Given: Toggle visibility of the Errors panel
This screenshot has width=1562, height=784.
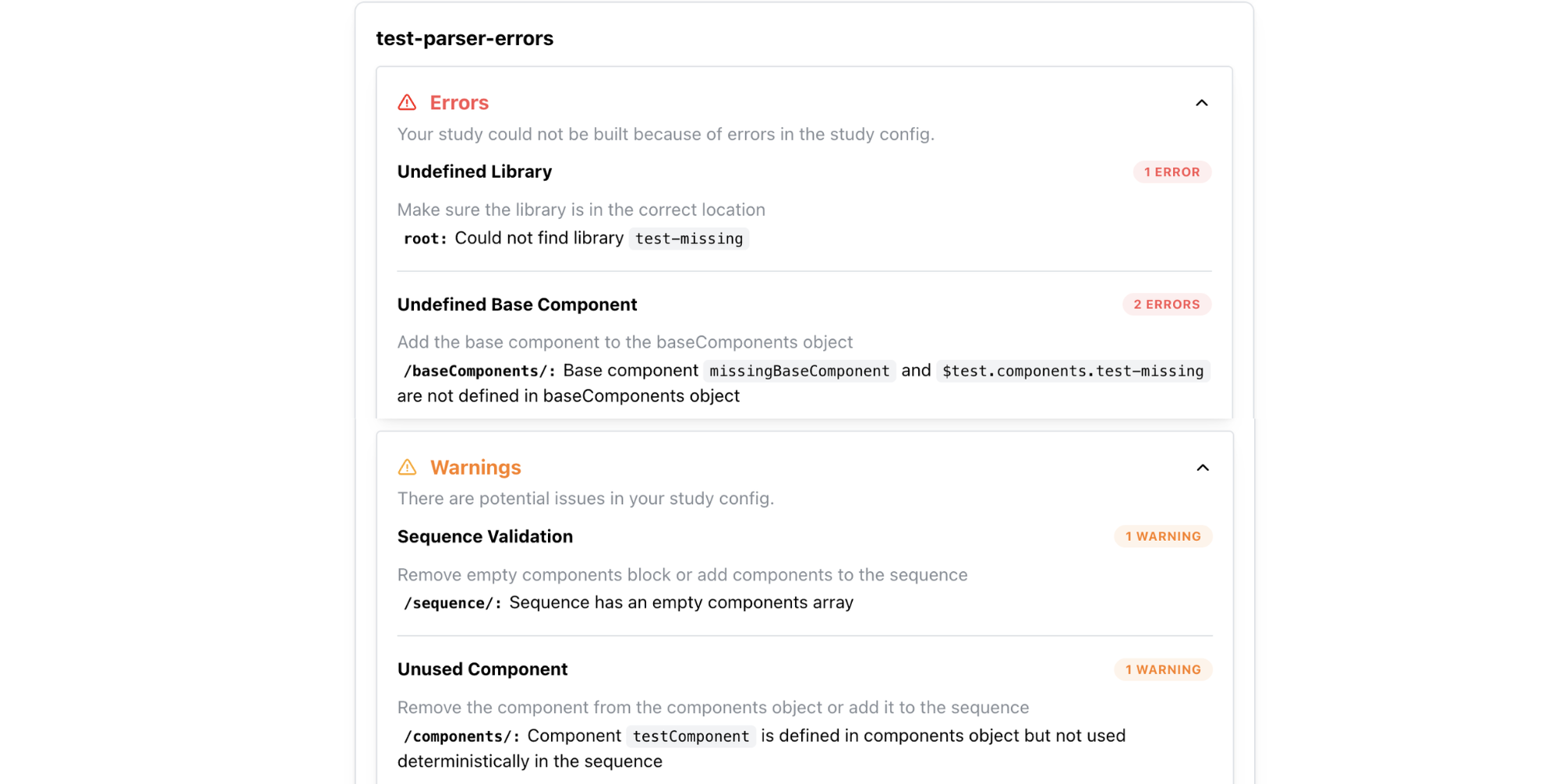Looking at the screenshot, I should (1202, 102).
